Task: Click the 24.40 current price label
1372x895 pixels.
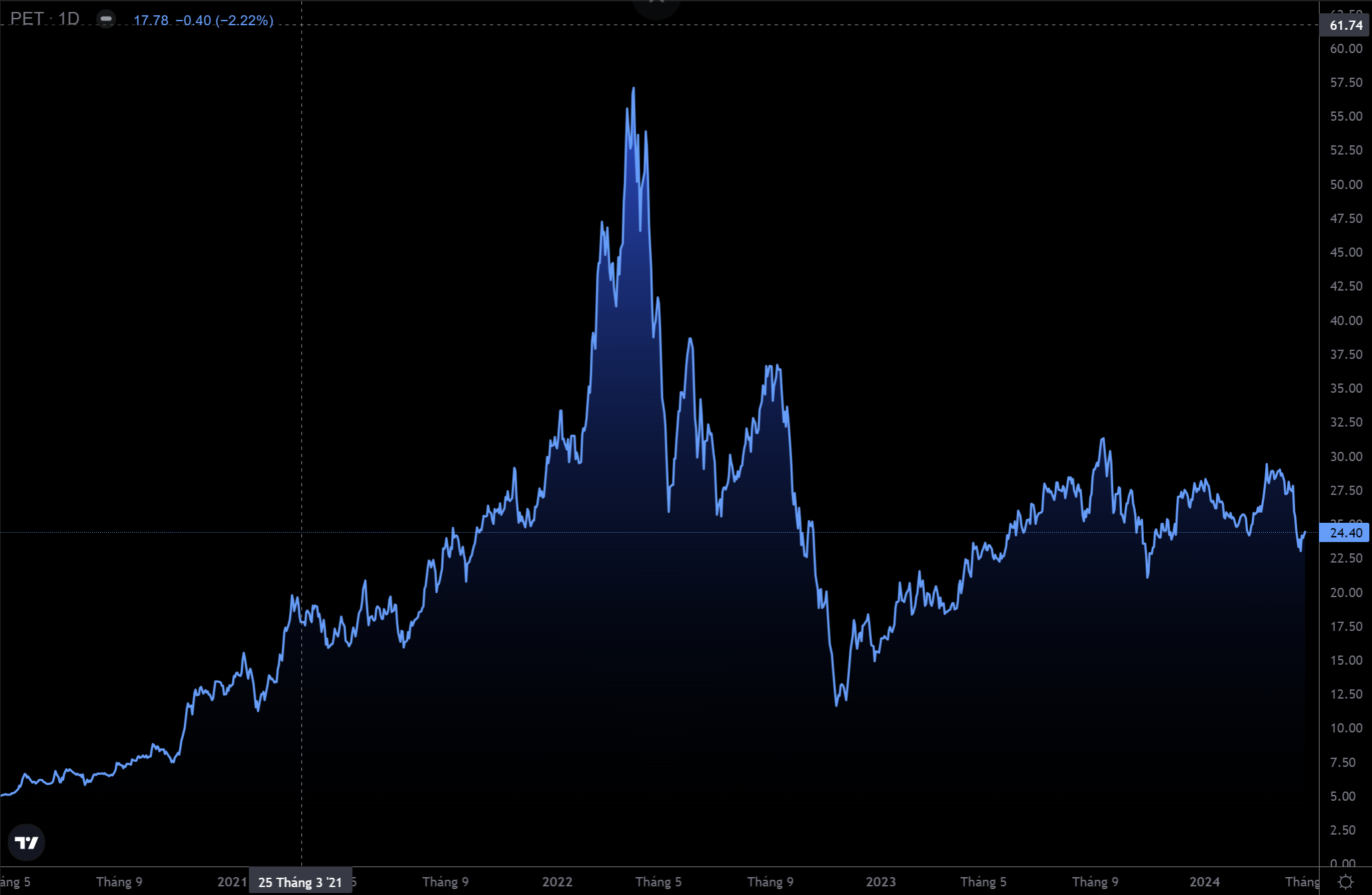Action: point(1345,533)
